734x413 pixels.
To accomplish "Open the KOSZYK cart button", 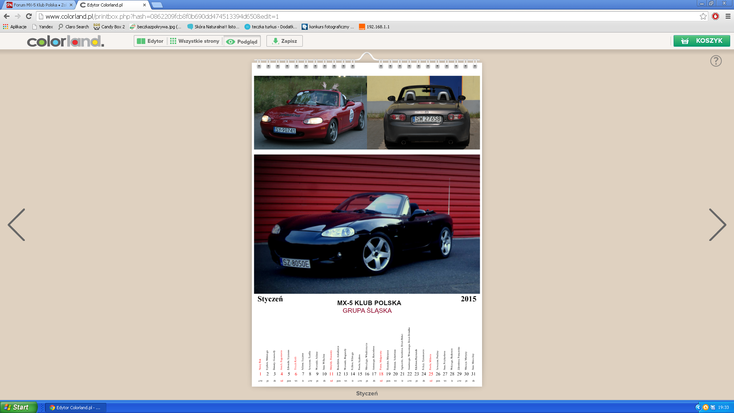I will (x=702, y=41).
